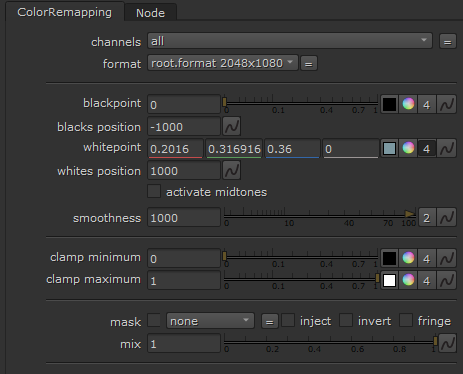Click the whitepoint green value 0.316916
This screenshot has width=463, height=374.
pyautogui.click(x=234, y=149)
